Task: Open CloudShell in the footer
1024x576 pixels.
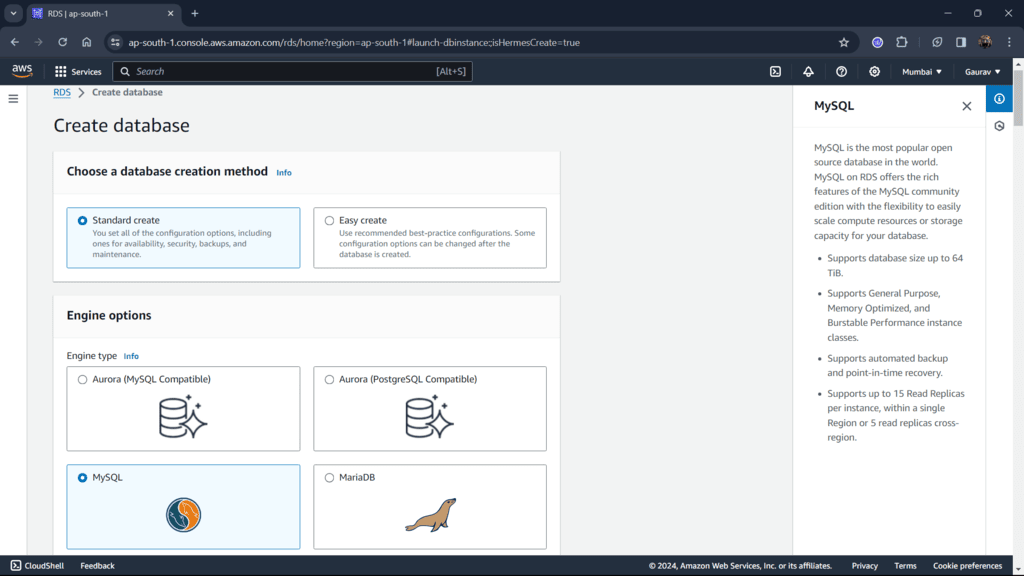Action: (37, 566)
